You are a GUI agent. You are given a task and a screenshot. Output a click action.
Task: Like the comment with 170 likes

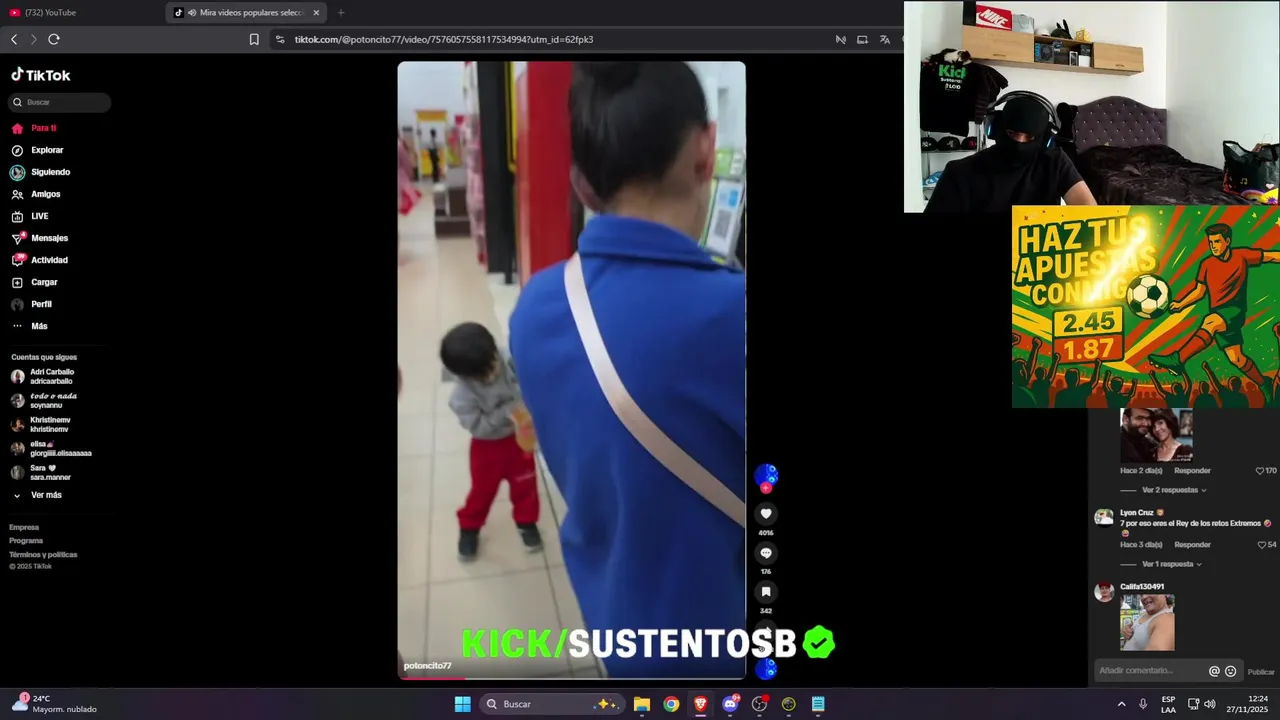(x=1260, y=470)
